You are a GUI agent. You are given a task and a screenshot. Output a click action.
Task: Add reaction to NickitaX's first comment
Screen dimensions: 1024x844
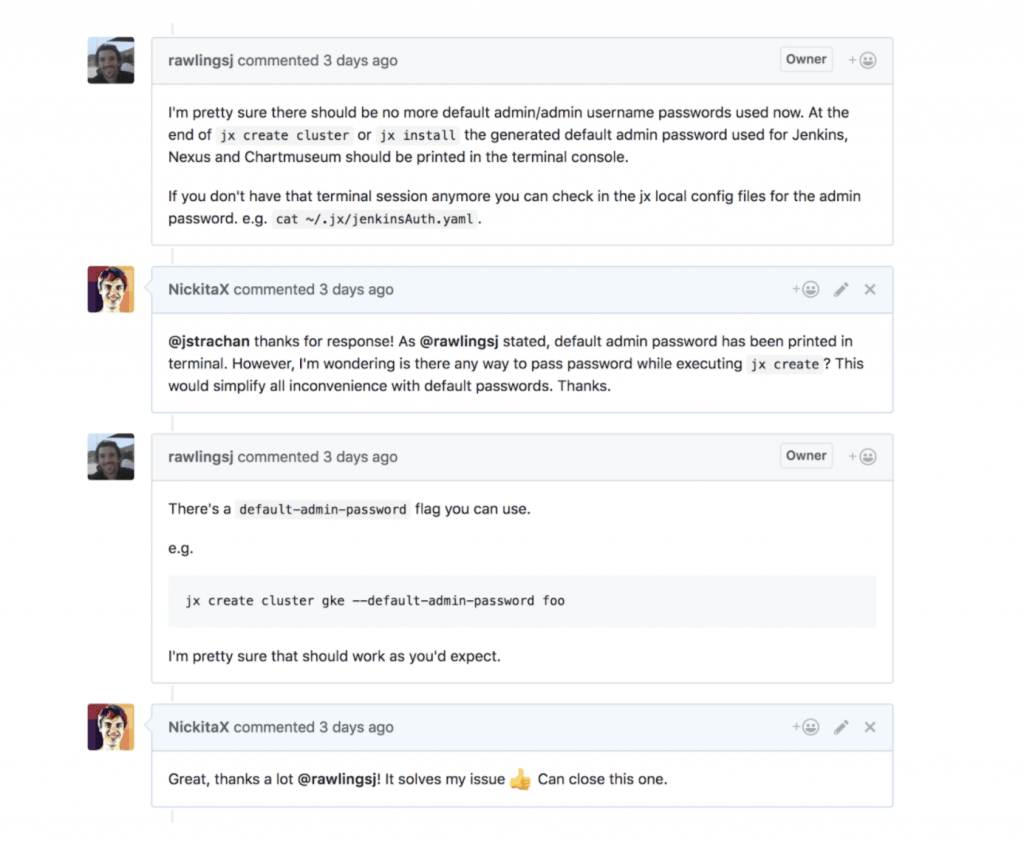click(x=806, y=289)
